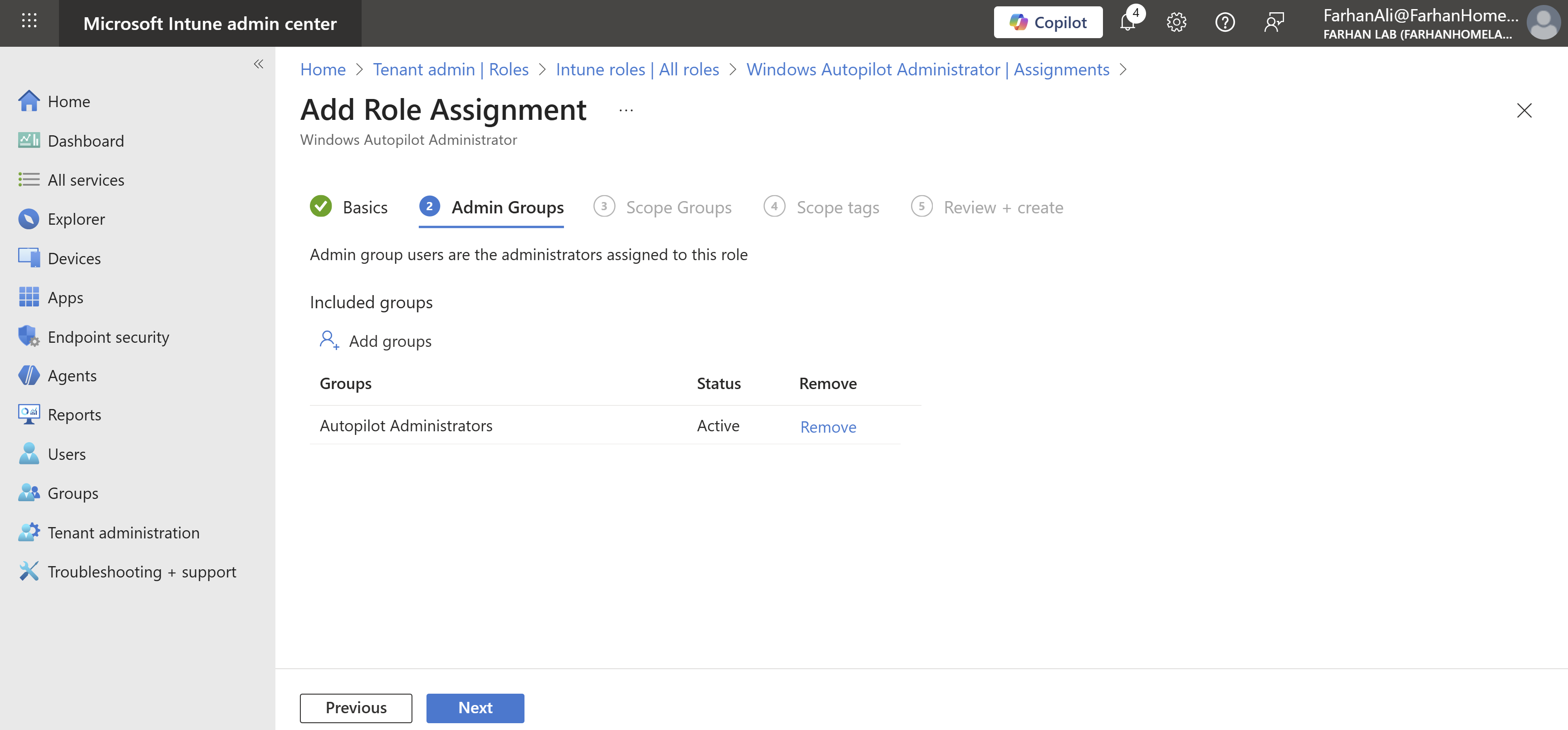This screenshot has height=730, width=1568.
Task: Click the Previous button
Action: tap(356, 708)
